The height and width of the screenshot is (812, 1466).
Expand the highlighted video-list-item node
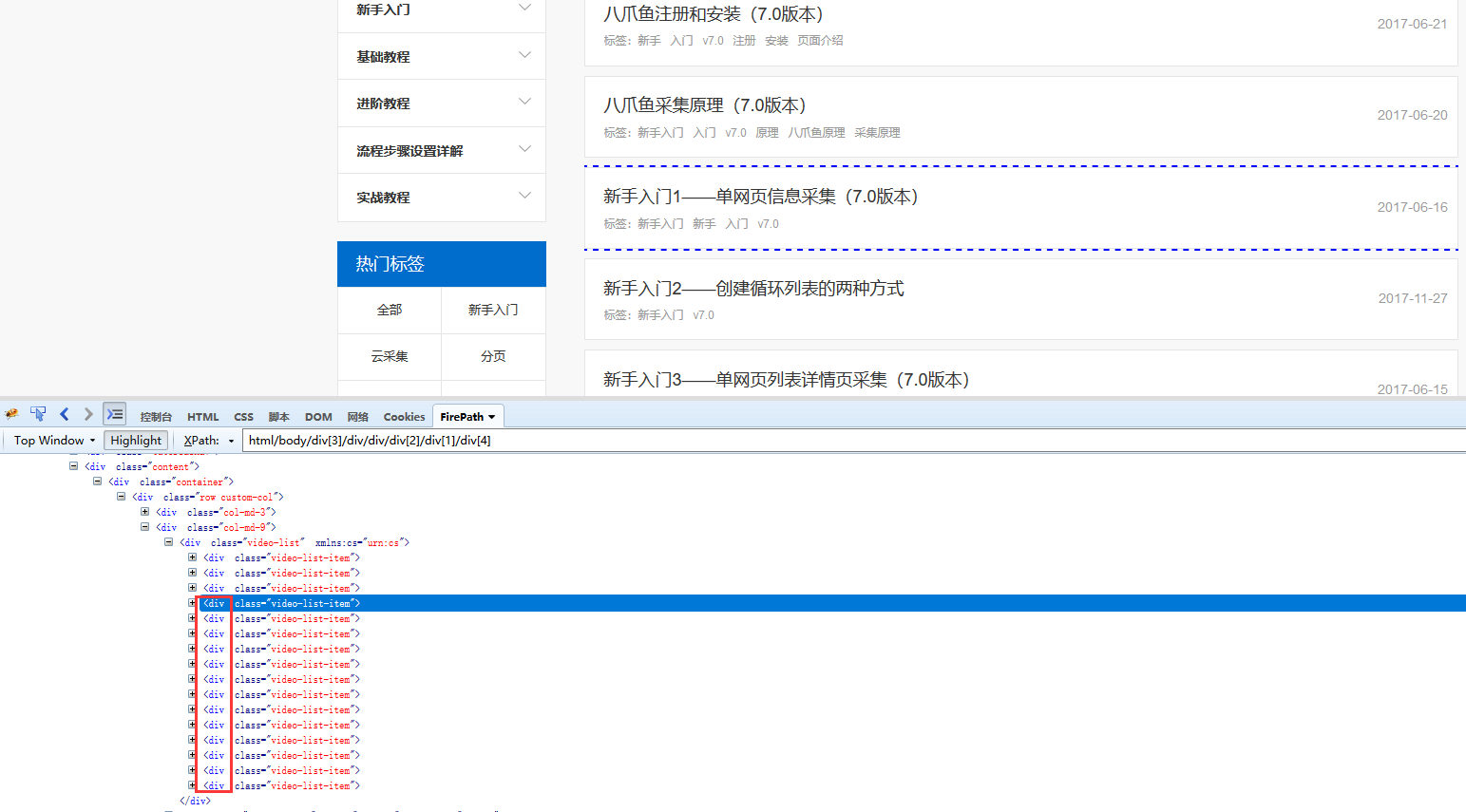(x=192, y=603)
